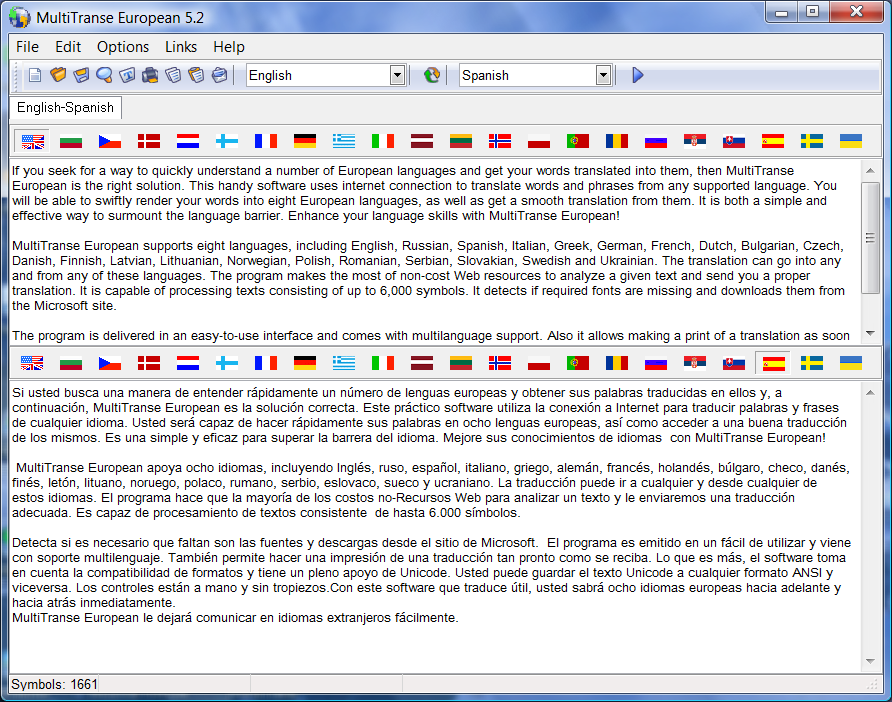Click the swap languages icon
This screenshot has height=702, width=892.
point(432,75)
